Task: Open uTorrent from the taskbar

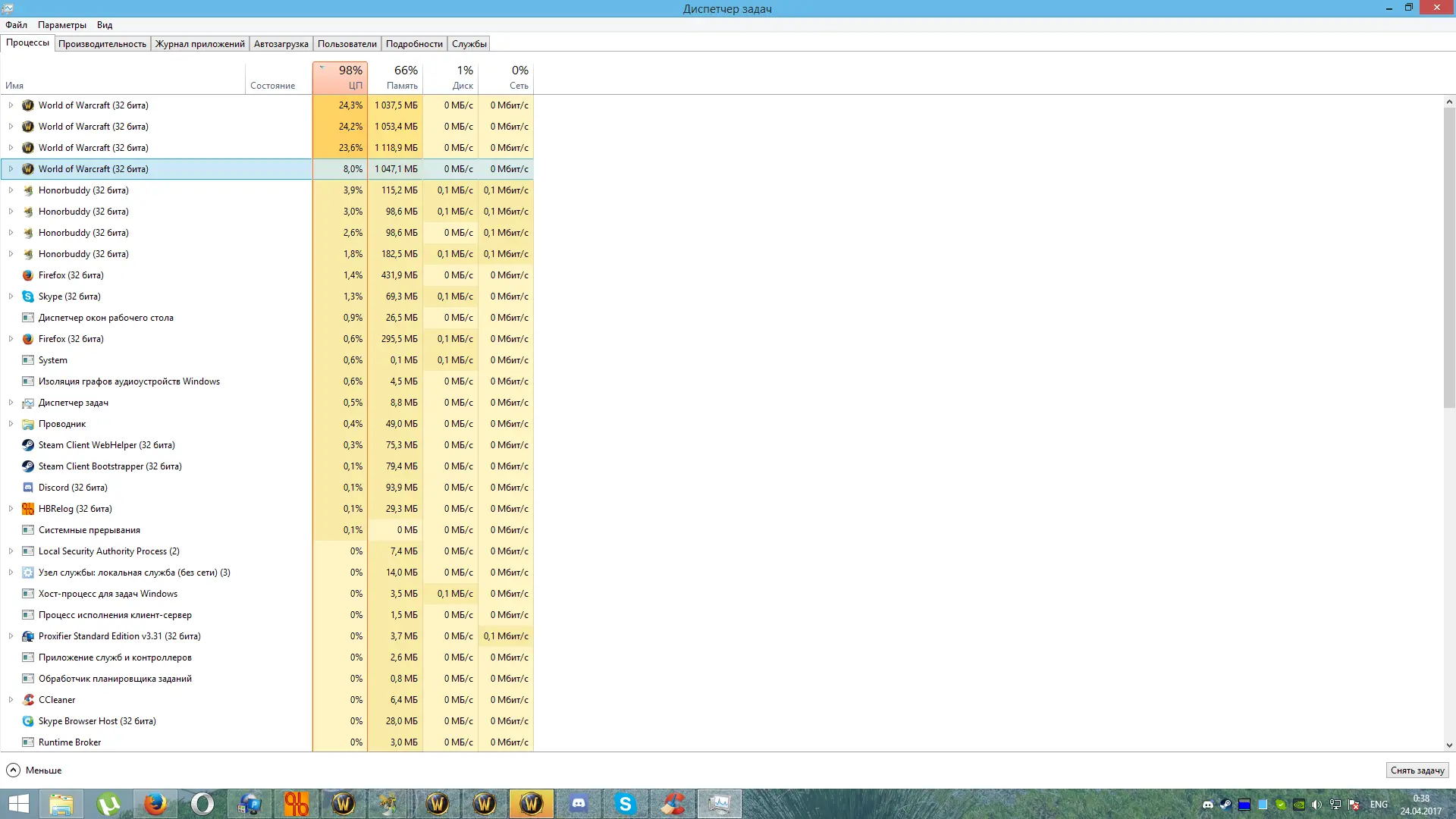Action: click(x=108, y=804)
